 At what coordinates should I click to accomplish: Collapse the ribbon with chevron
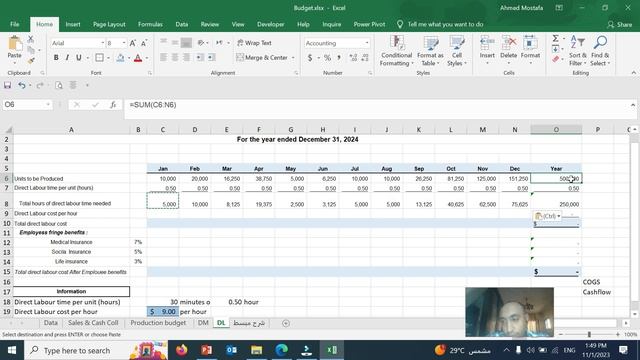(x=633, y=73)
